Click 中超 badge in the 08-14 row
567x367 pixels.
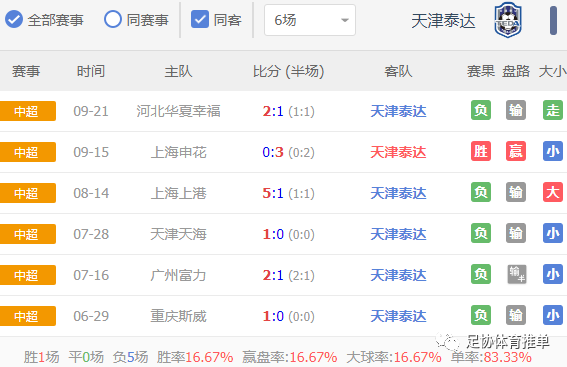tap(28, 193)
